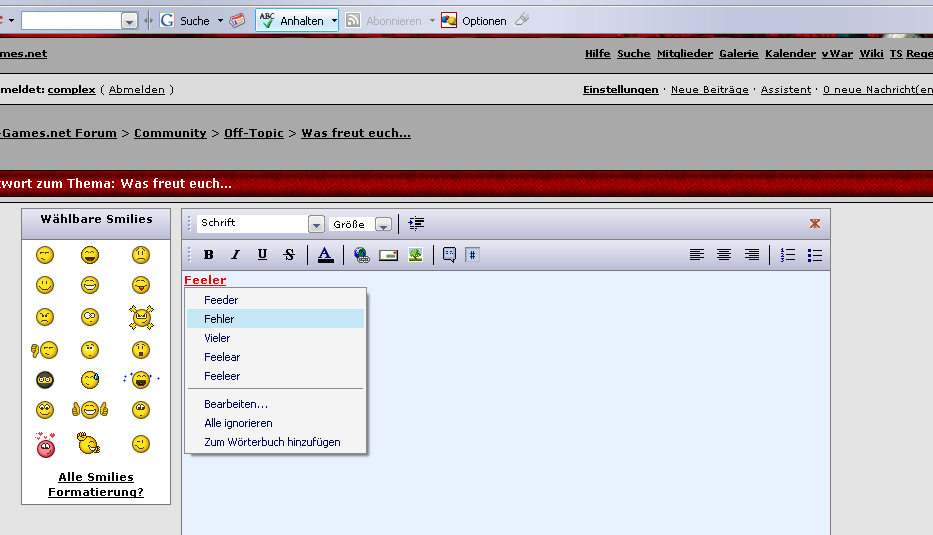This screenshot has height=535, width=933.
Task: Insert the black ninja smiley
Action: (x=45, y=380)
